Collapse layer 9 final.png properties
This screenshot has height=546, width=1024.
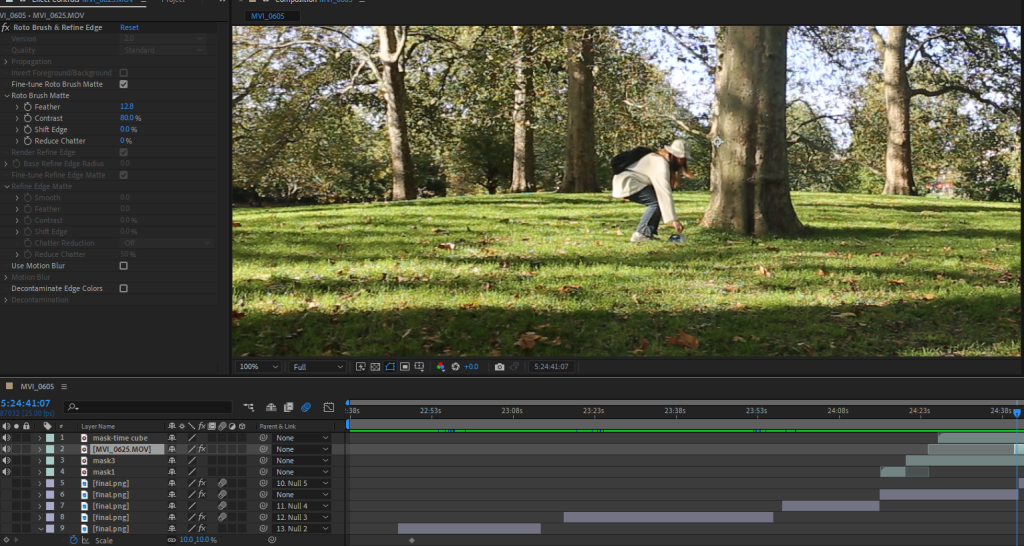point(40,528)
